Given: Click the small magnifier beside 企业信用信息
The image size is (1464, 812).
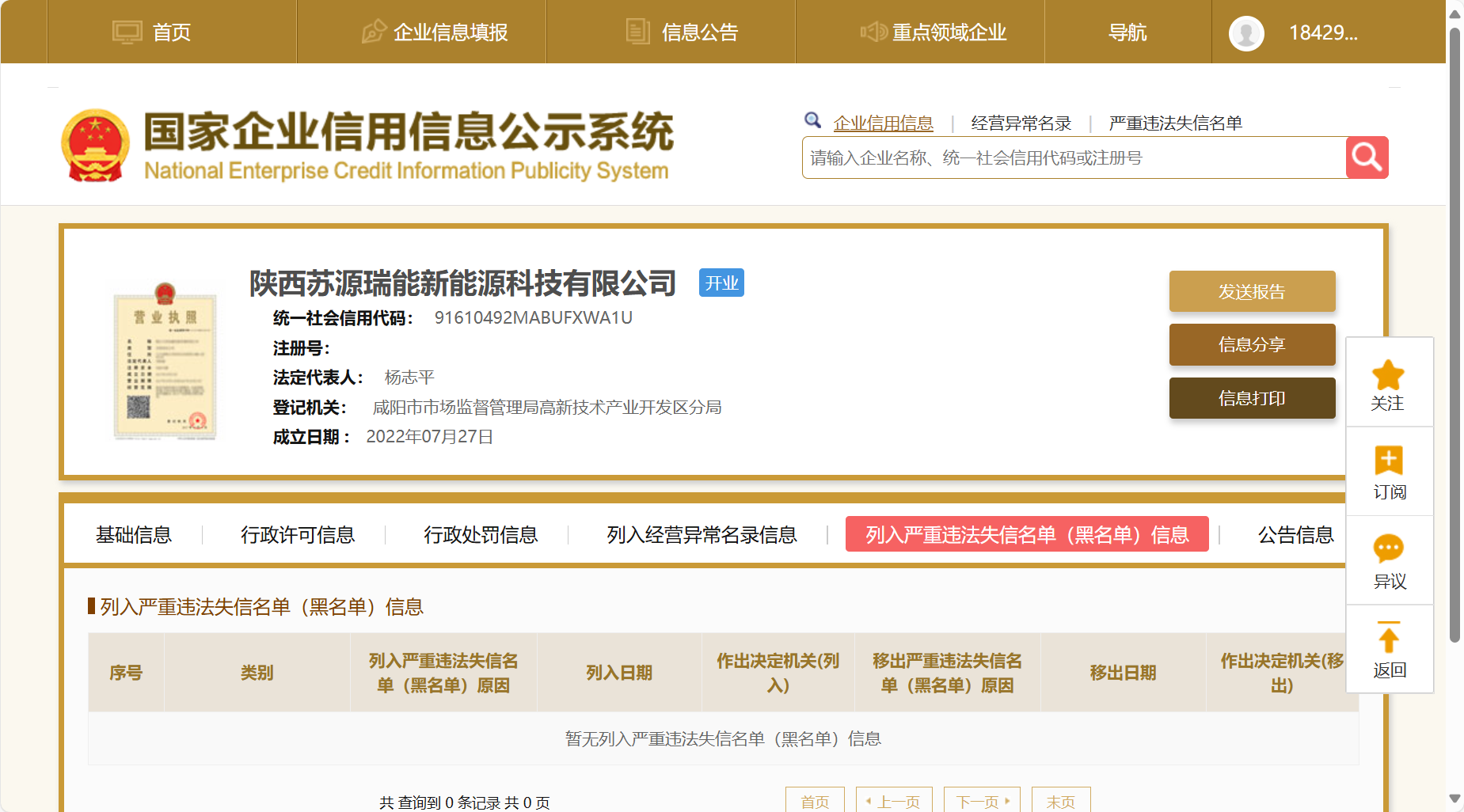Looking at the screenshot, I should (812, 120).
